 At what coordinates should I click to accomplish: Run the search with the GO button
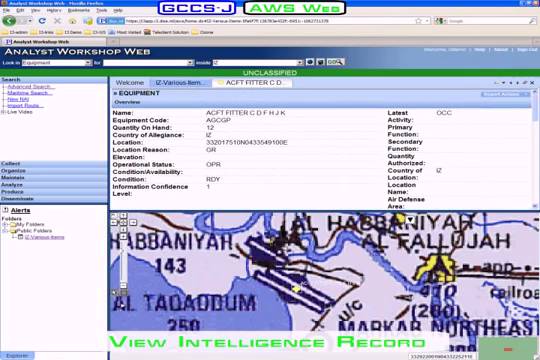click(335, 62)
